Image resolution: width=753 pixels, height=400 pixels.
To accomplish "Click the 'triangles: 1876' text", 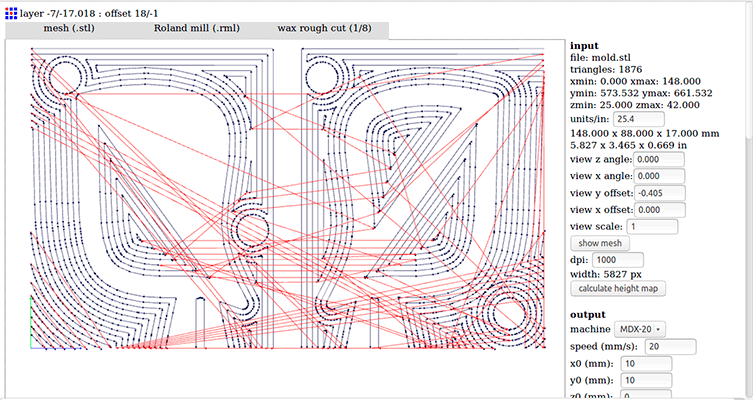I will tap(606, 70).
